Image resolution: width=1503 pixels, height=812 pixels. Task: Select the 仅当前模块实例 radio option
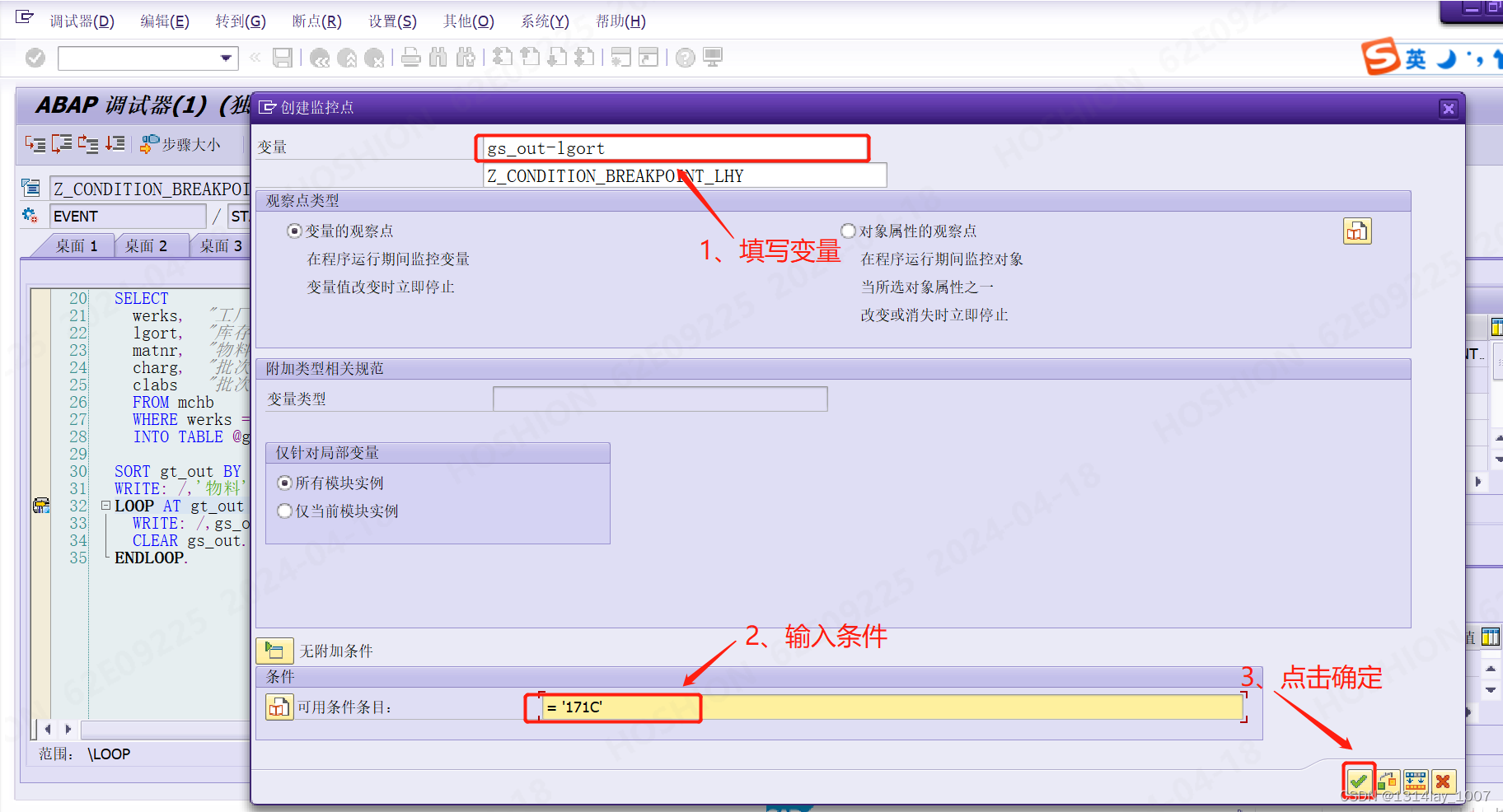coord(285,511)
